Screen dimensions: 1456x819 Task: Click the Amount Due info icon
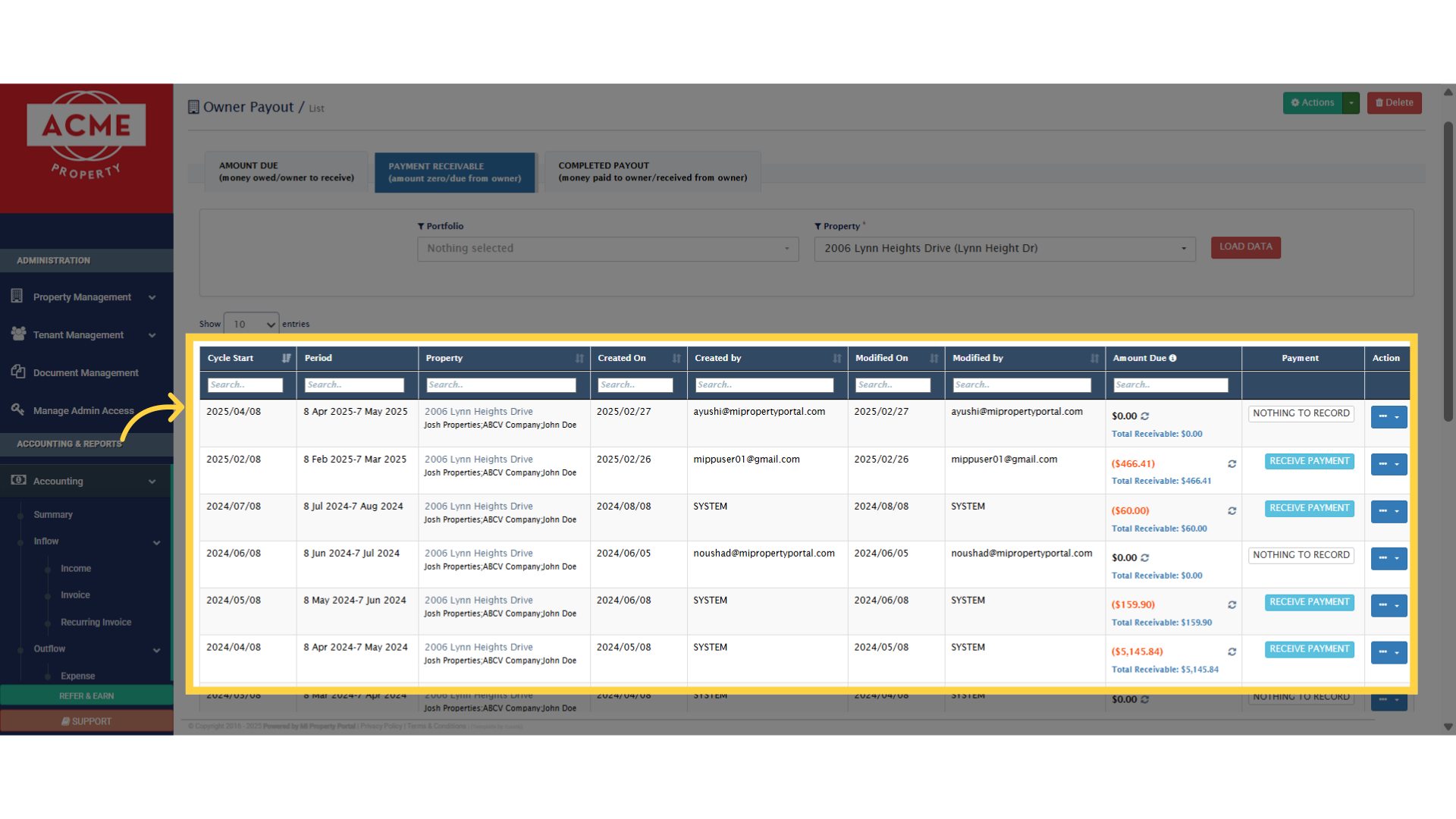click(1172, 358)
